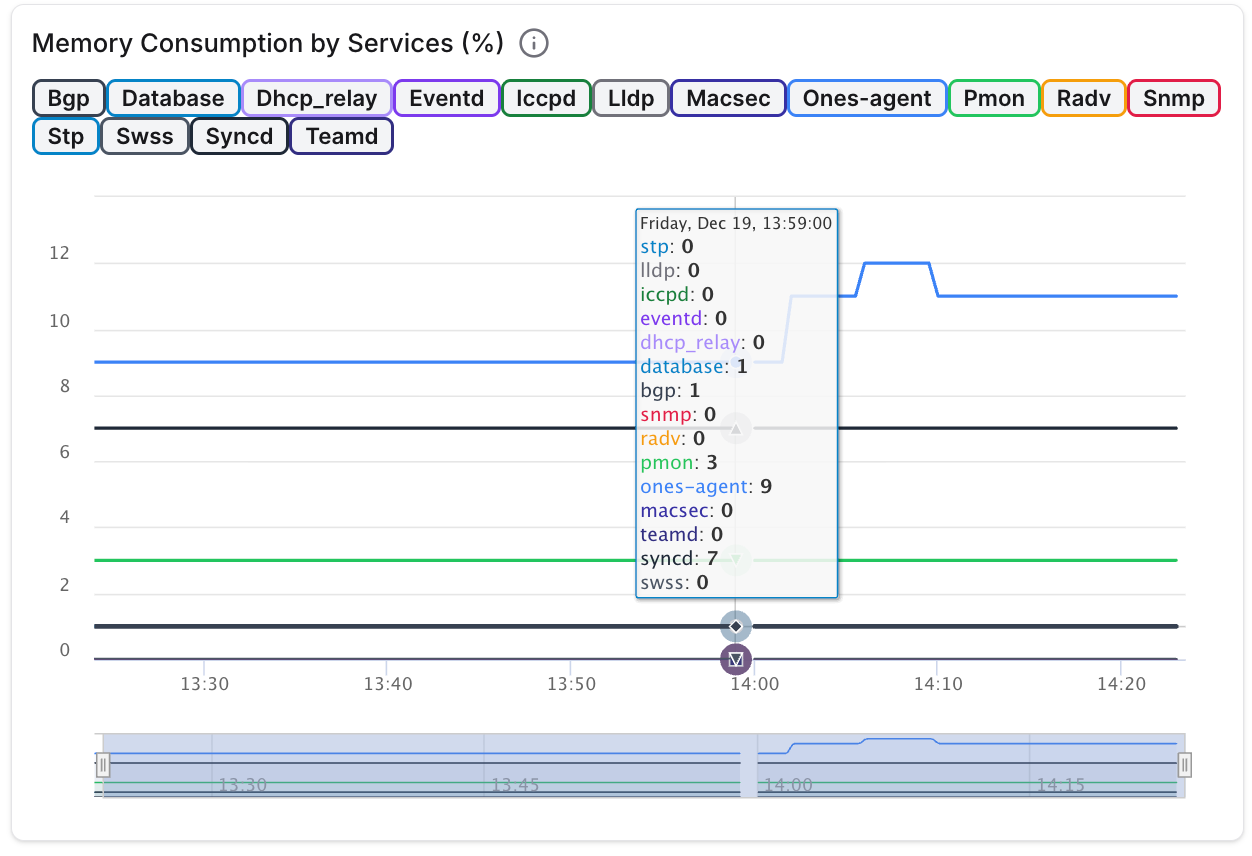
Task: Toggle the Teamd series legend
Action: (x=342, y=137)
